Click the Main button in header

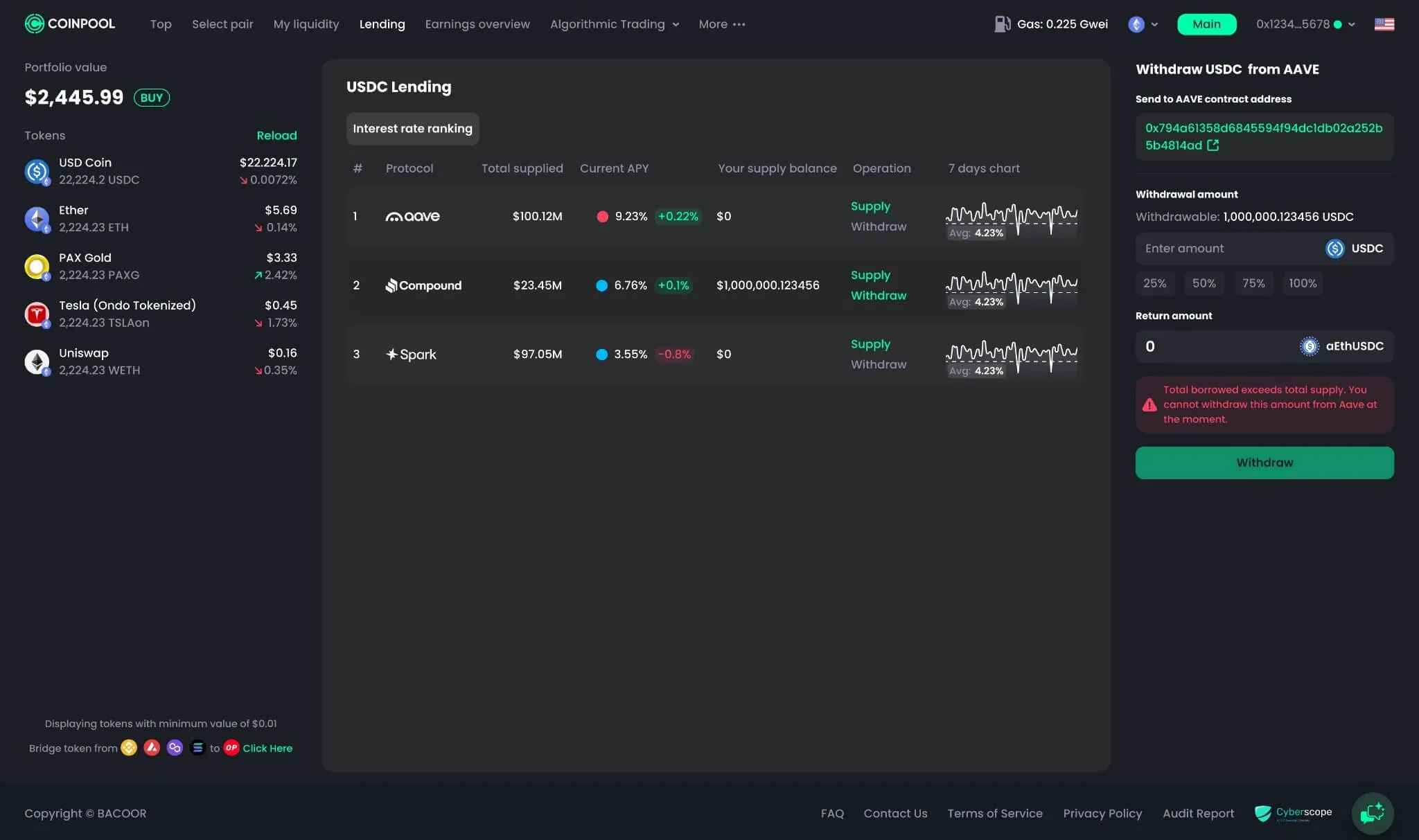coord(1206,24)
